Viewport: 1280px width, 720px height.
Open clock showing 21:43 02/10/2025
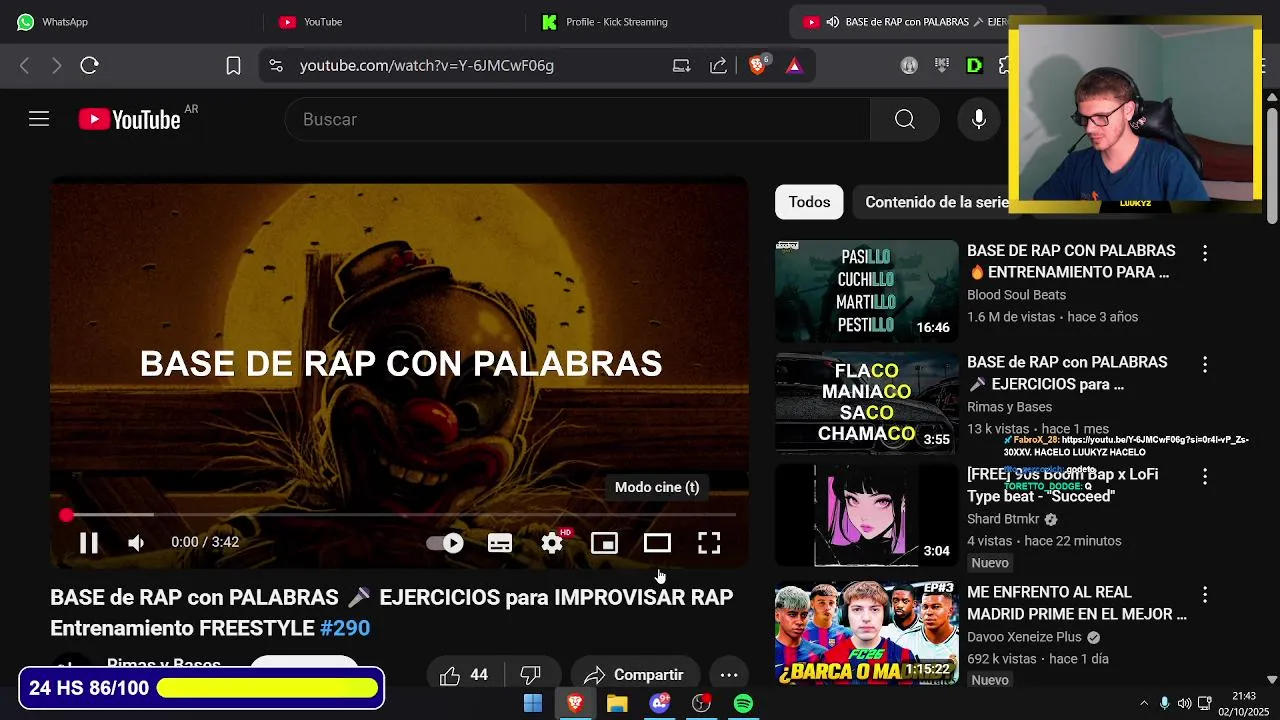(x=1243, y=703)
